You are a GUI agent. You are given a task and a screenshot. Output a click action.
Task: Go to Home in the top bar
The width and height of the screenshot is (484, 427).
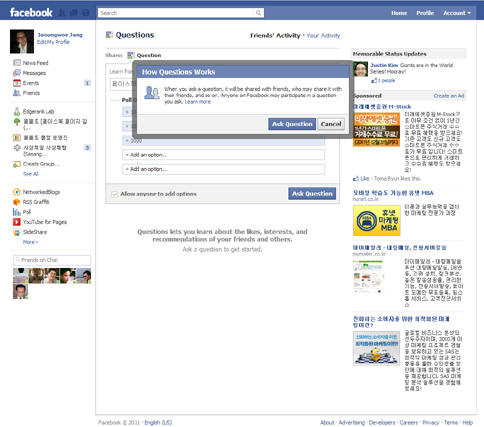(x=399, y=13)
